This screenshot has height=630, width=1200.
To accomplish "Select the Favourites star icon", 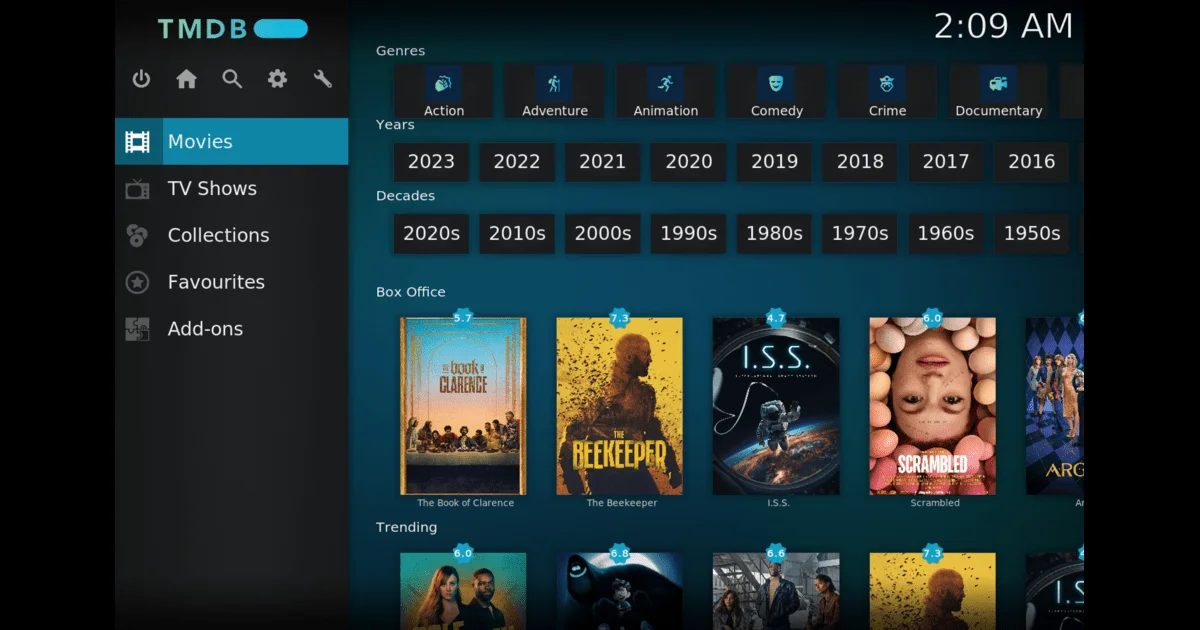I will pyautogui.click(x=137, y=282).
